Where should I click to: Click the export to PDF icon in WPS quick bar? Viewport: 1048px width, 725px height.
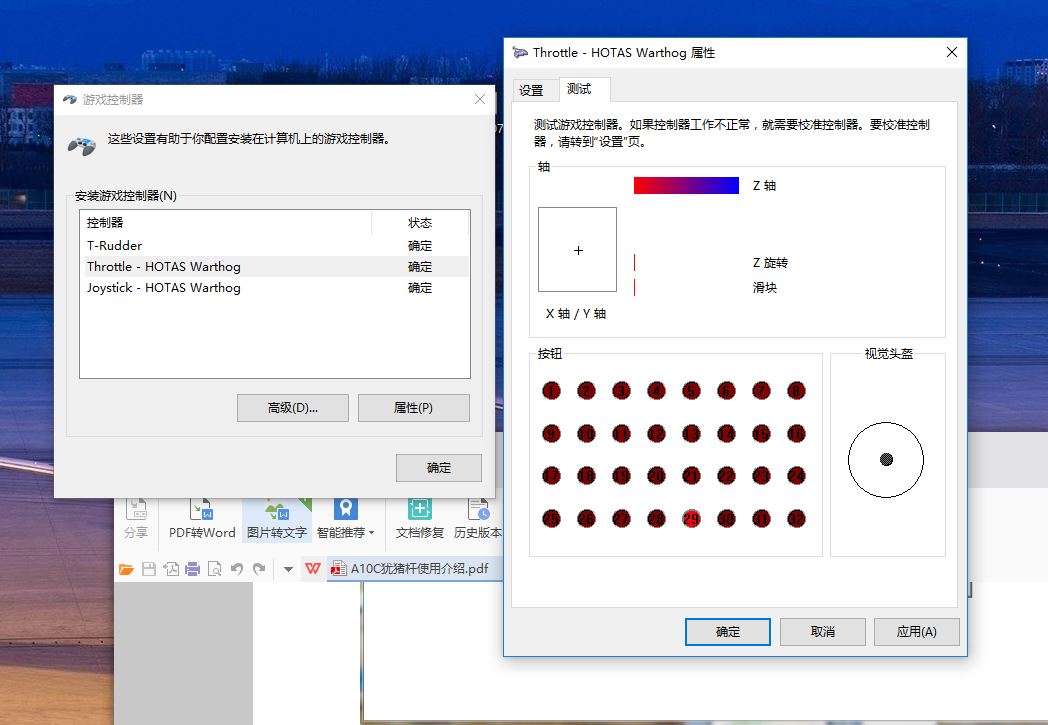171,569
